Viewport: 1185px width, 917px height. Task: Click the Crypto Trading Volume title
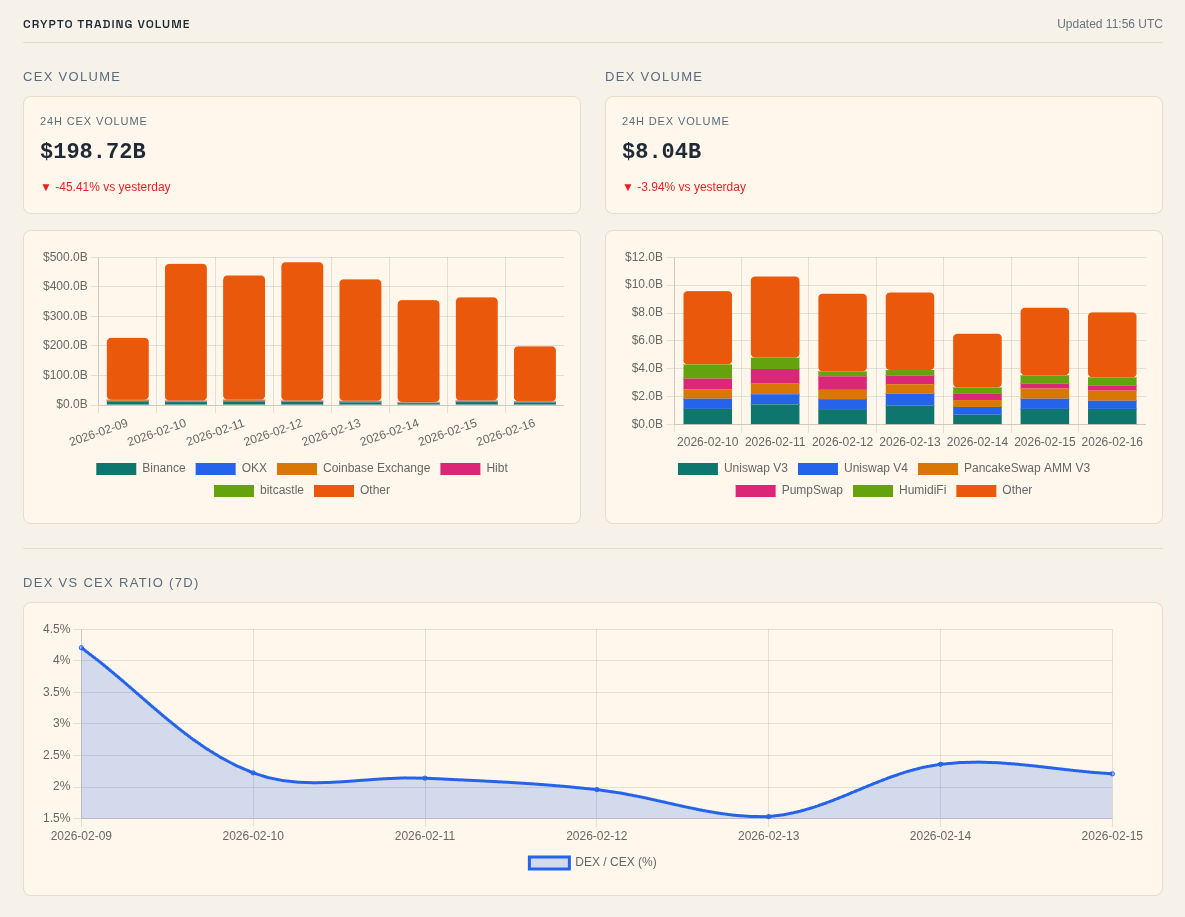[107, 24]
